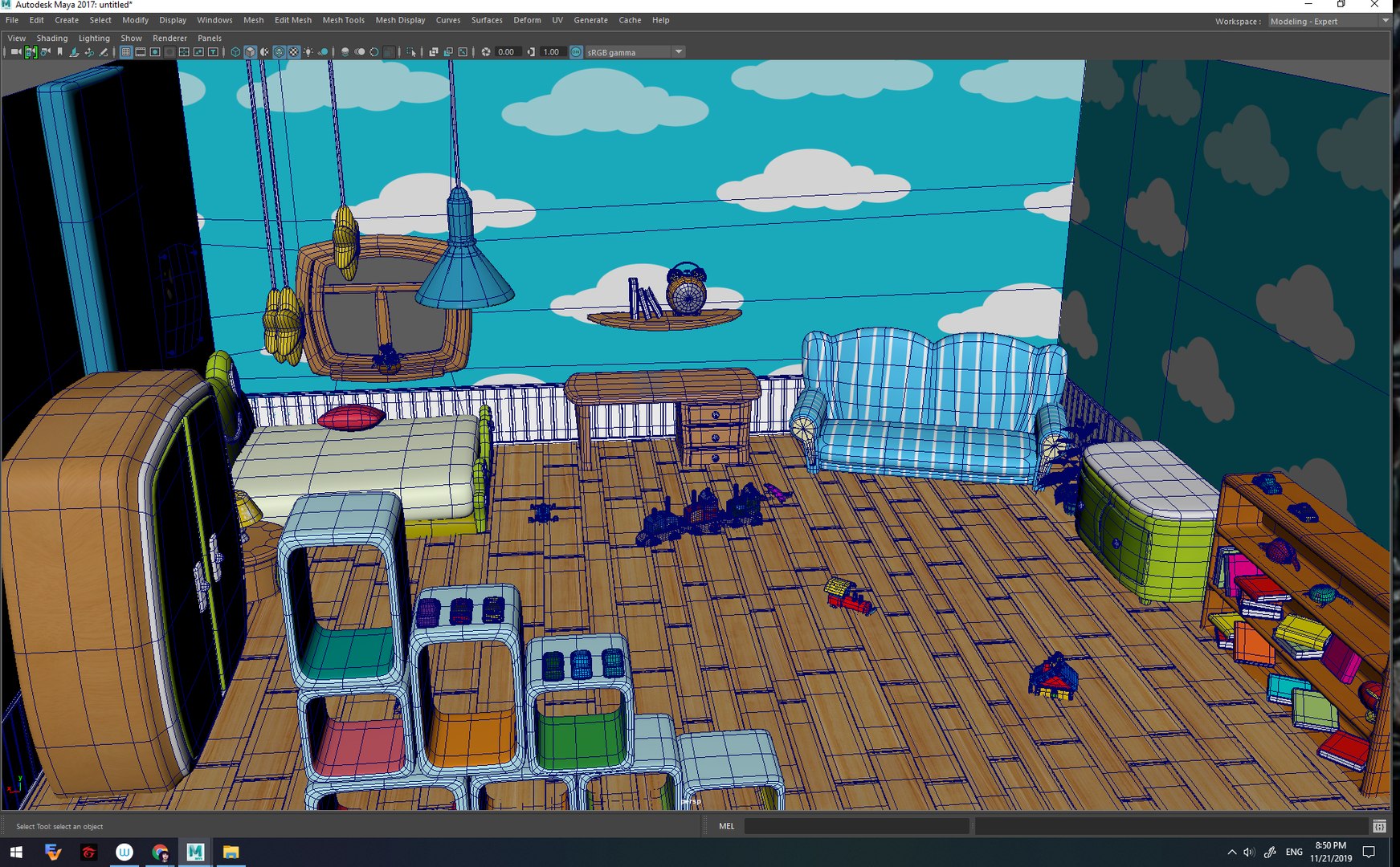Viewport: 1400px width, 867px height.
Task: Open the panel Shading menu
Action: (x=51, y=38)
